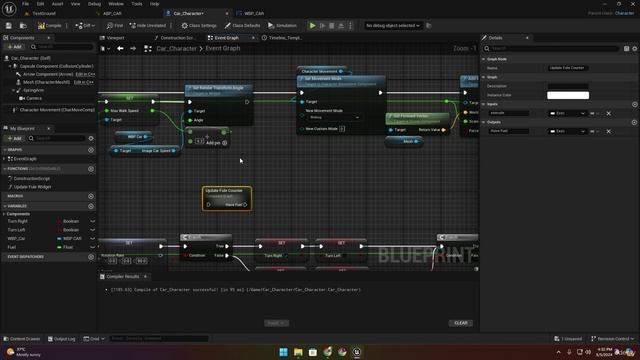Screen dimensions: 640x360
Task: Open the Tools menu
Action: (137, 4)
